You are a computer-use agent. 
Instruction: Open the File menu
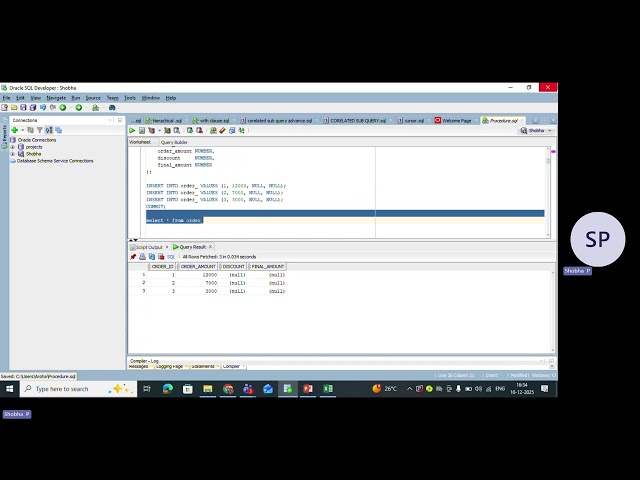coord(7,98)
